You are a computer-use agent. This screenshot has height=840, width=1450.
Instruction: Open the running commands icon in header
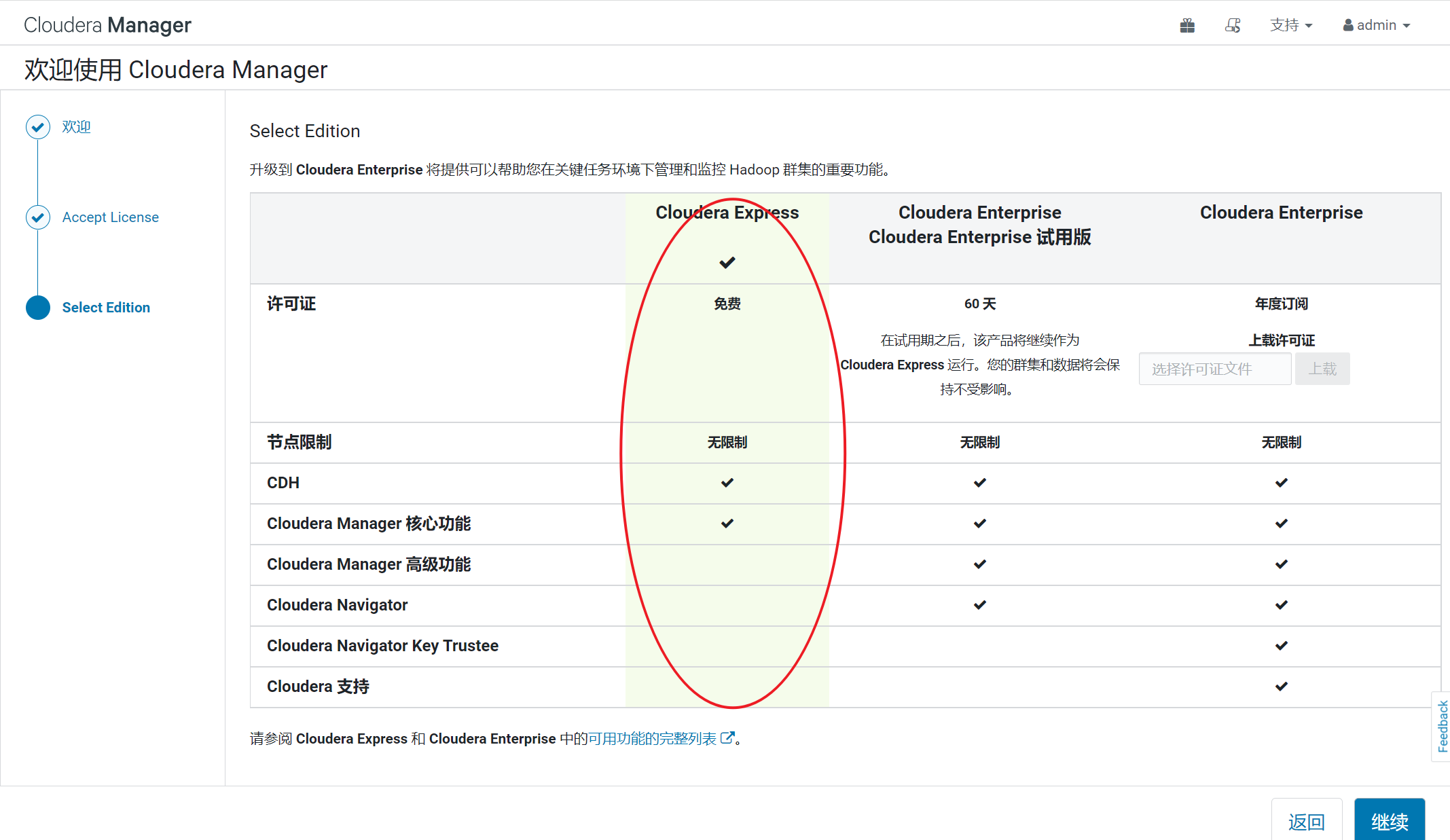click(1233, 26)
